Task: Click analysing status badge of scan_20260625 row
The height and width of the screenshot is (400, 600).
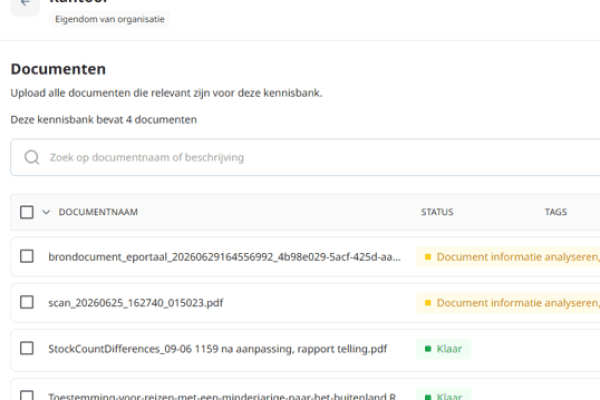Action: tap(508, 303)
